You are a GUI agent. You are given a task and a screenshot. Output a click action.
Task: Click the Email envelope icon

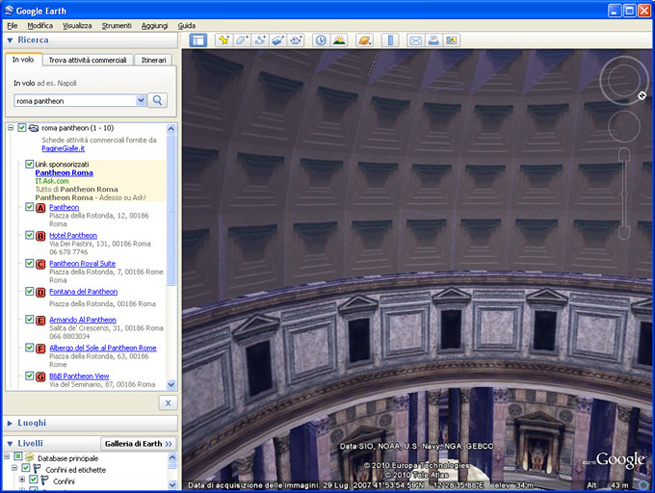(415, 41)
